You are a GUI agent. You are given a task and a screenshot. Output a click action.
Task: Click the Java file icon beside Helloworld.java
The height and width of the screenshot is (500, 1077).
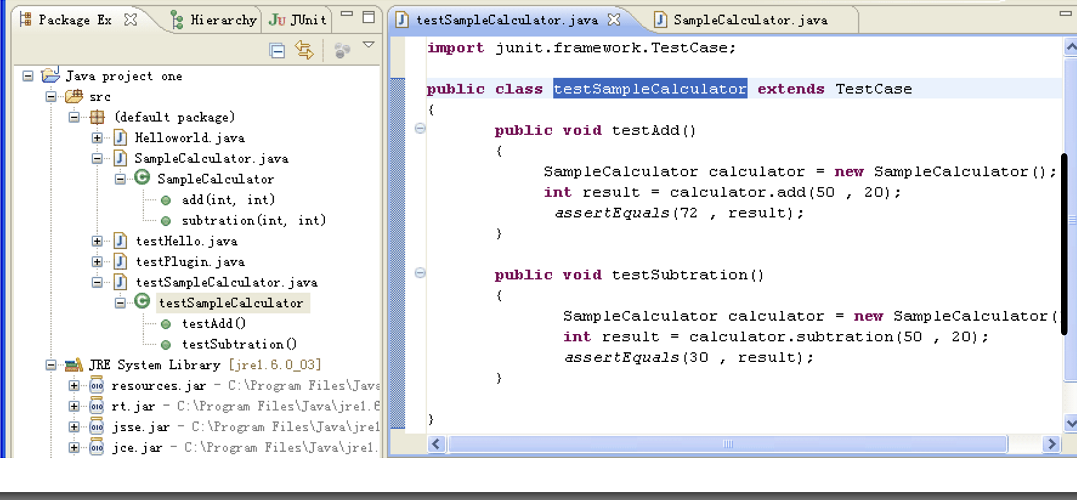pyautogui.click(x=120, y=138)
